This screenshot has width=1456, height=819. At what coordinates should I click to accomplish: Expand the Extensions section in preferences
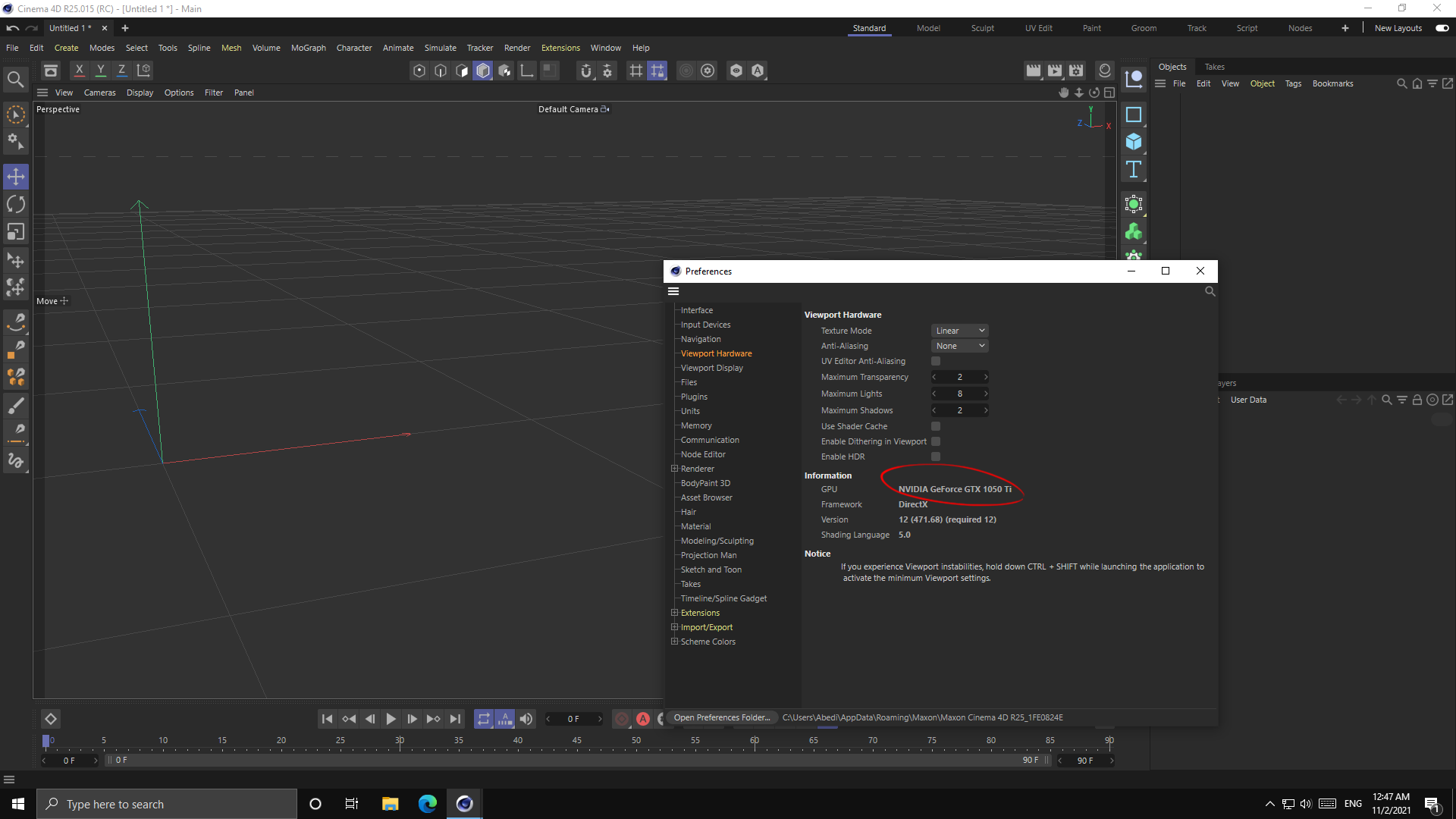pyautogui.click(x=674, y=612)
